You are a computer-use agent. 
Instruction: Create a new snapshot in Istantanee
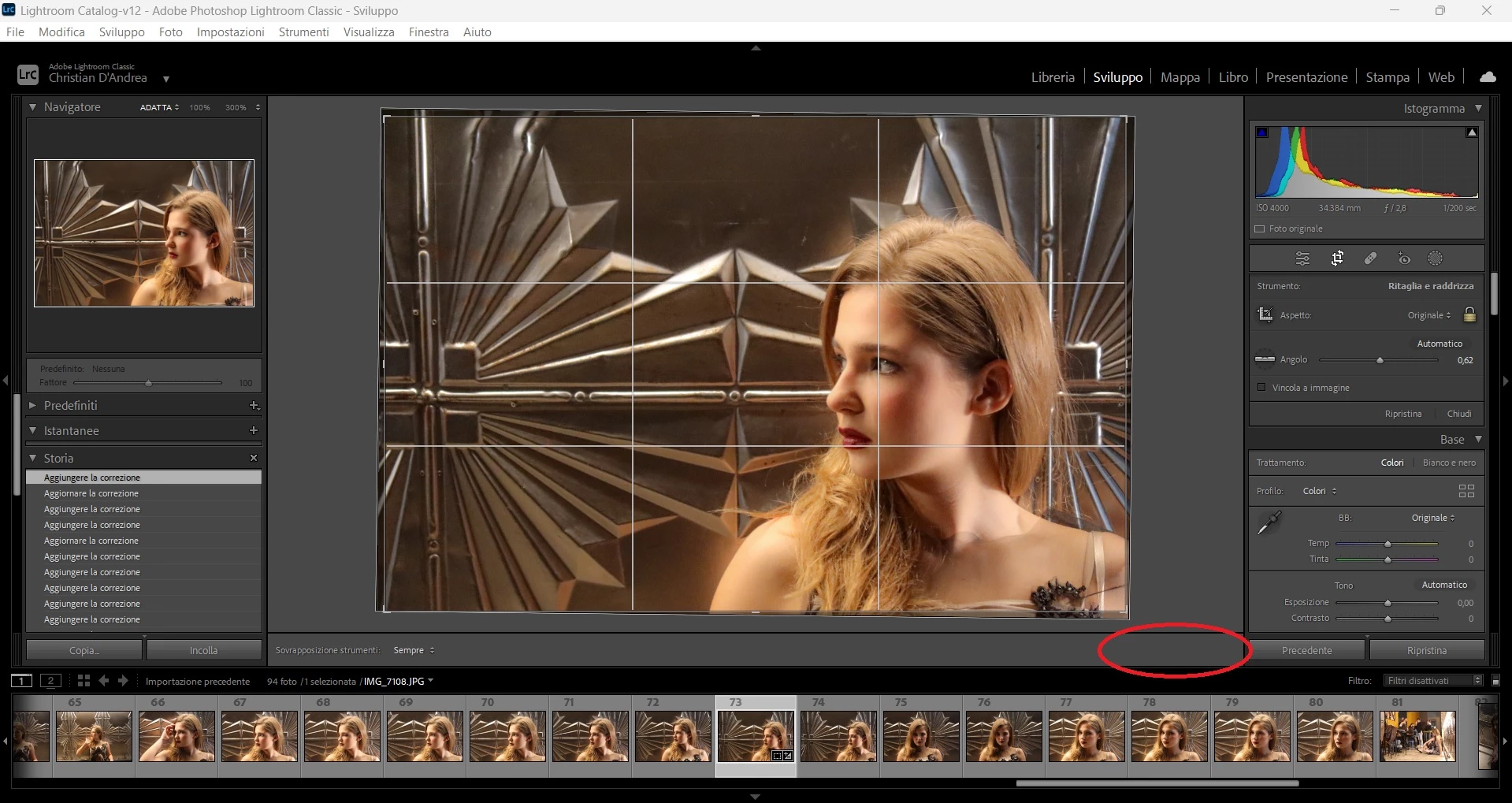pyautogui.click(x=254, y=431)
